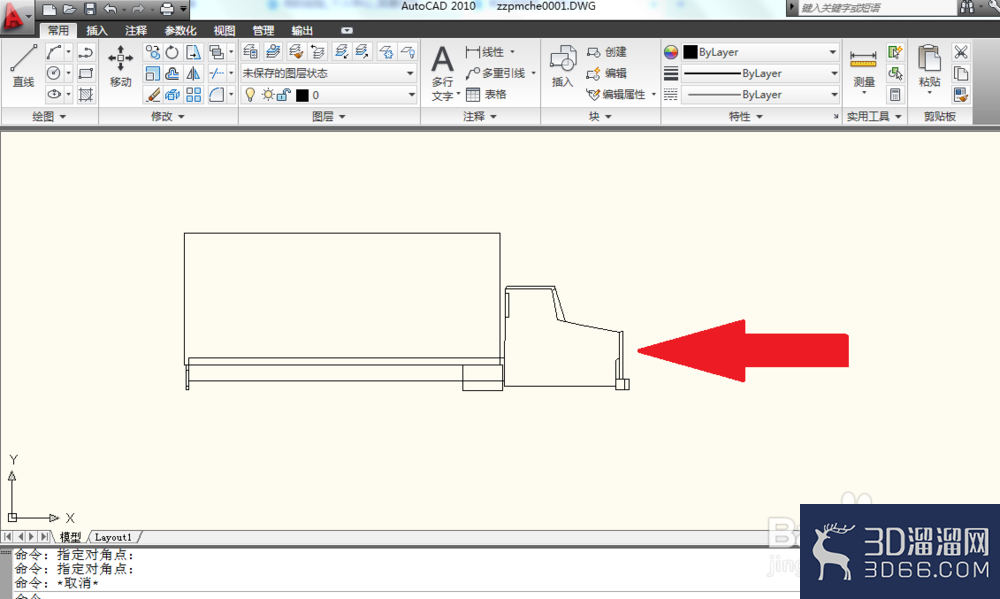The image size is (1000, 599).
Task: Click the Save icon in quick access toolbar
Action: click(90, 9)
